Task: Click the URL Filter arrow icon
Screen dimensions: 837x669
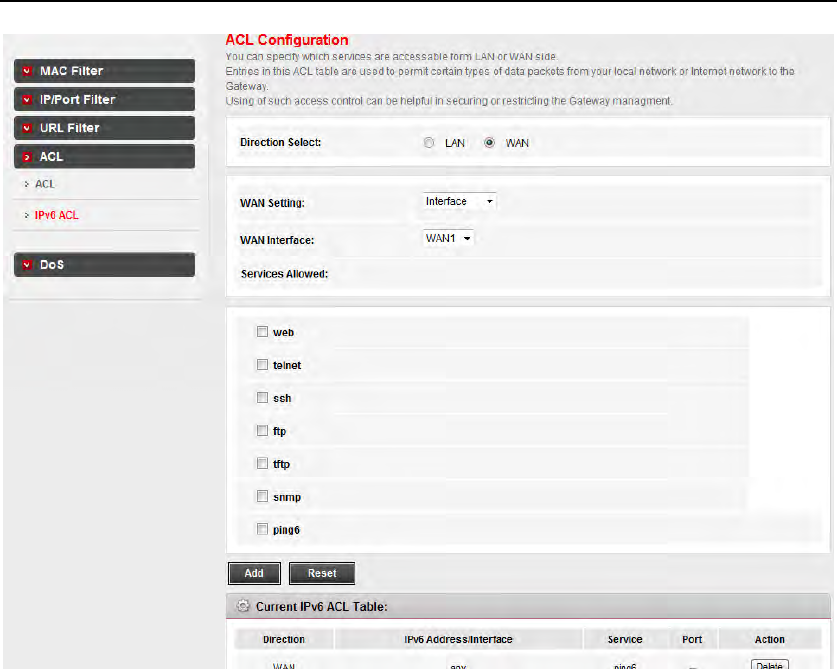Action: (x=27, y=128)
